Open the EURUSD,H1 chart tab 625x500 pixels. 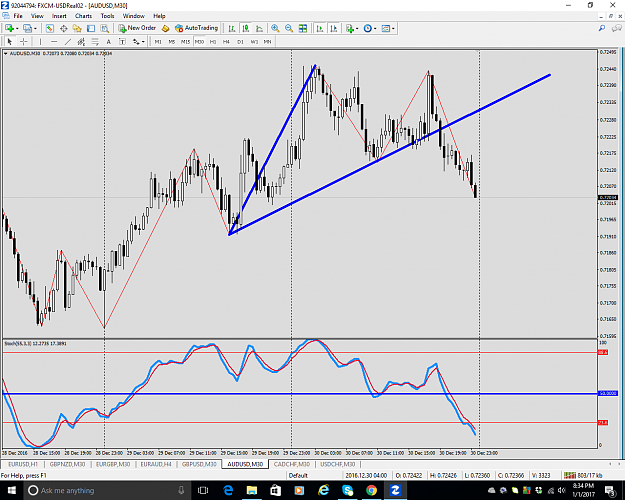click(23, 464)
